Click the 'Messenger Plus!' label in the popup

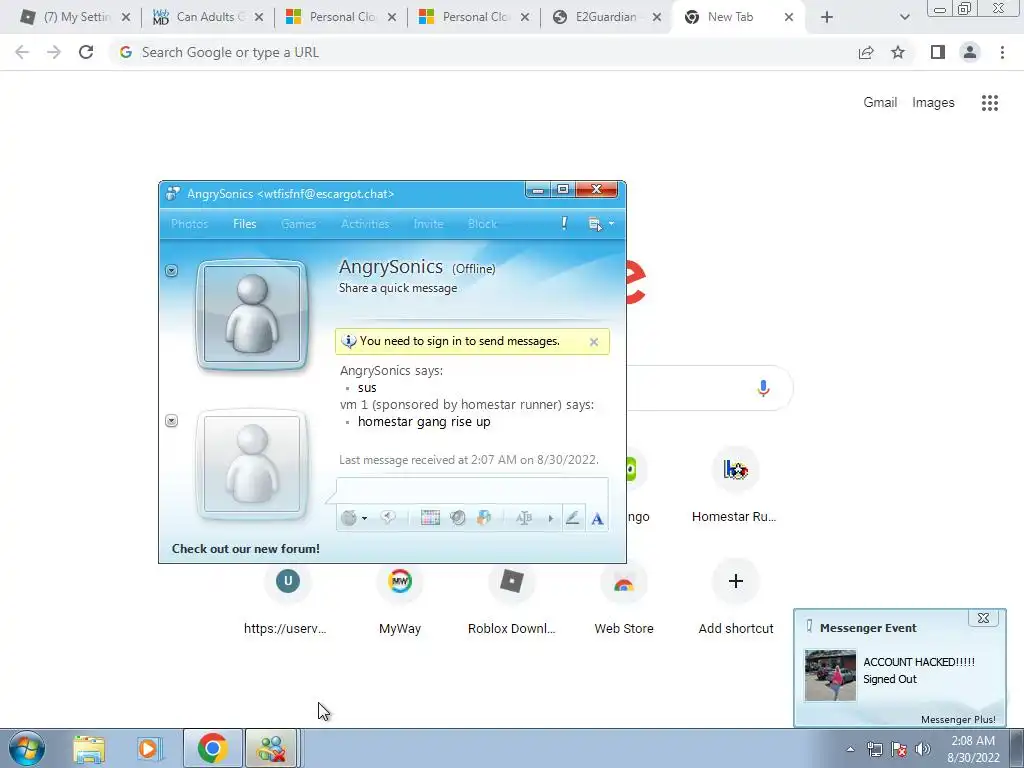(958, 719)
